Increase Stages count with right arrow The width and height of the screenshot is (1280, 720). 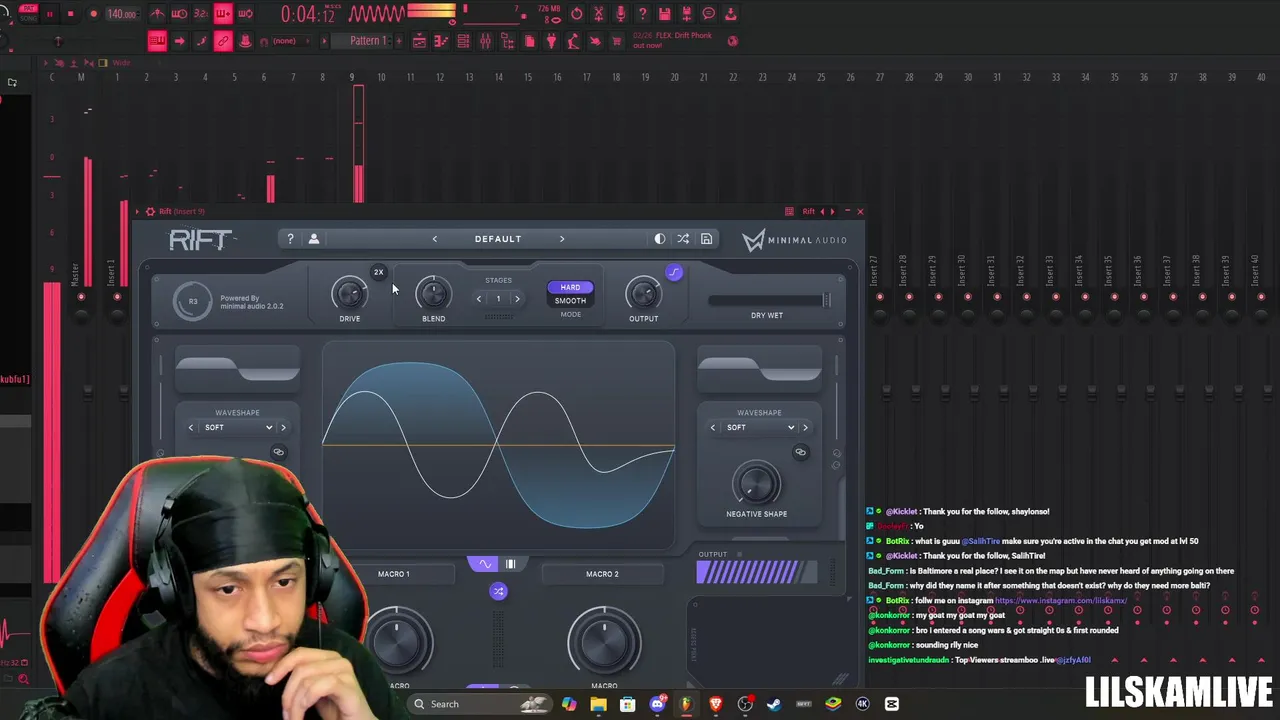(x=517, y=299)
